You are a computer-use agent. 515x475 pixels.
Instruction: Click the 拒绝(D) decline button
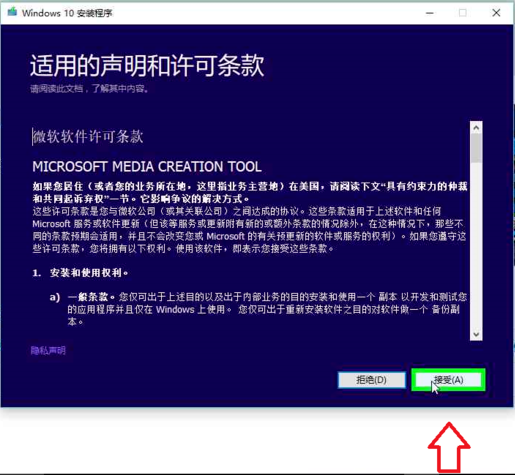[x=372, y=380]
